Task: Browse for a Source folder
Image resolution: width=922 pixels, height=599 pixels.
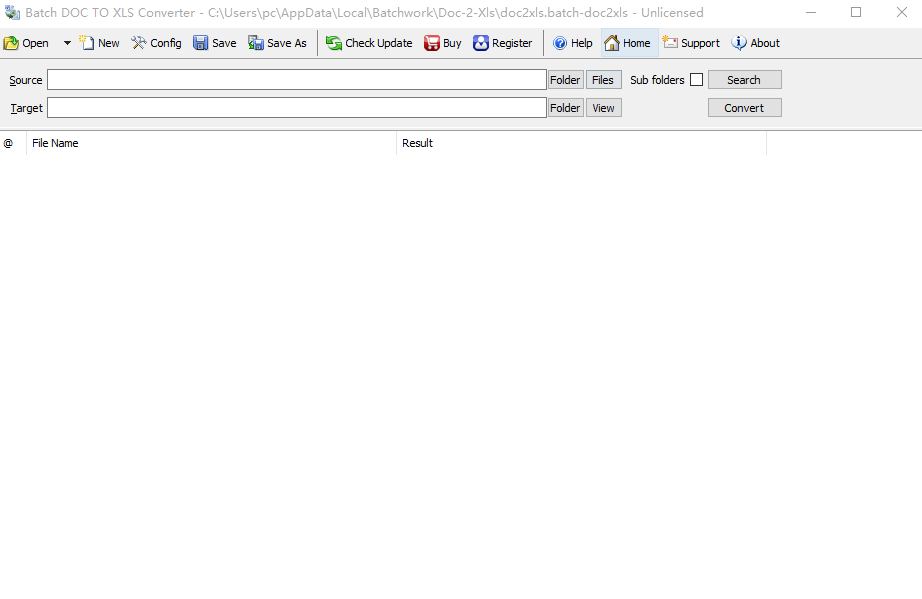Action: click(x=566, y=80)
